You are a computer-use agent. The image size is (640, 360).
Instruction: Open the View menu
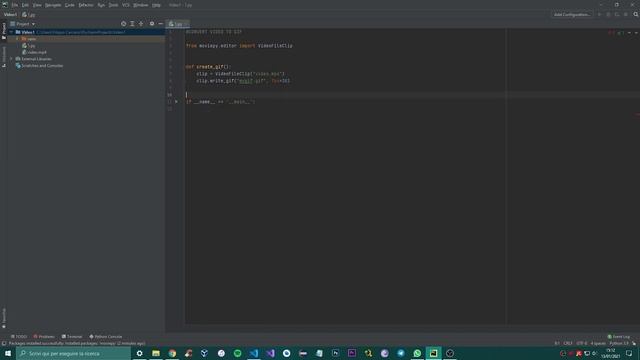[37, 5]
